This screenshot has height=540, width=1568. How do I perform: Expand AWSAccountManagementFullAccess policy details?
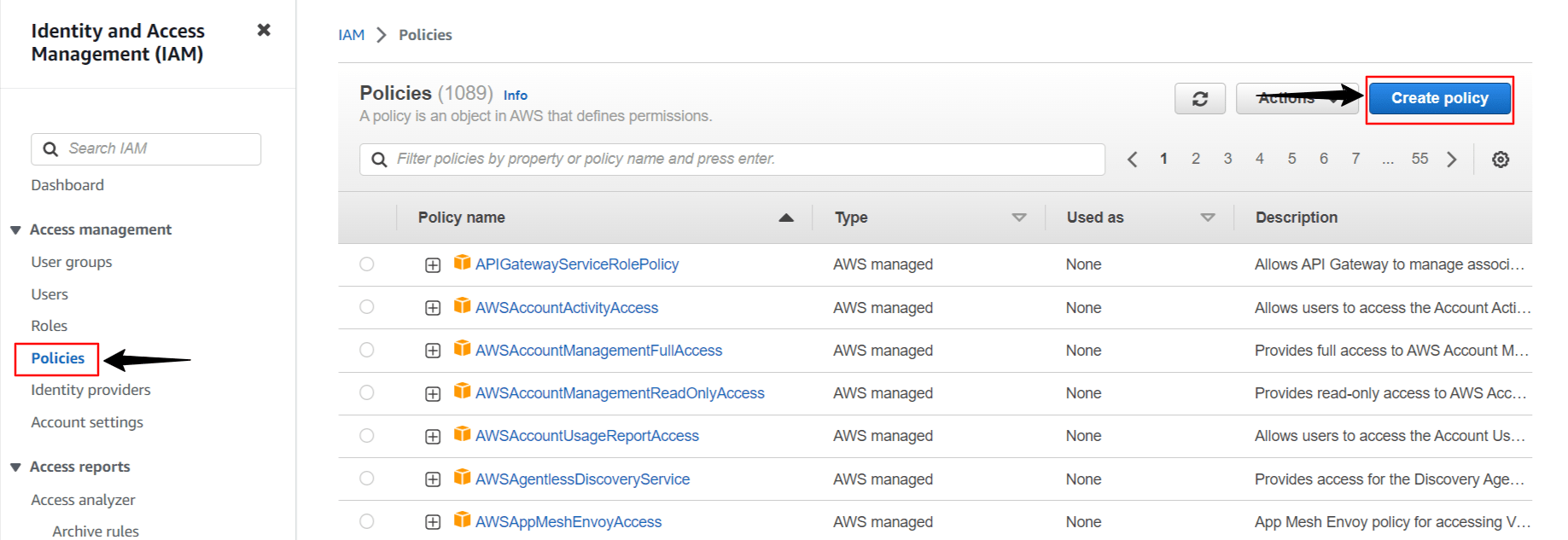tap(432, 350)
